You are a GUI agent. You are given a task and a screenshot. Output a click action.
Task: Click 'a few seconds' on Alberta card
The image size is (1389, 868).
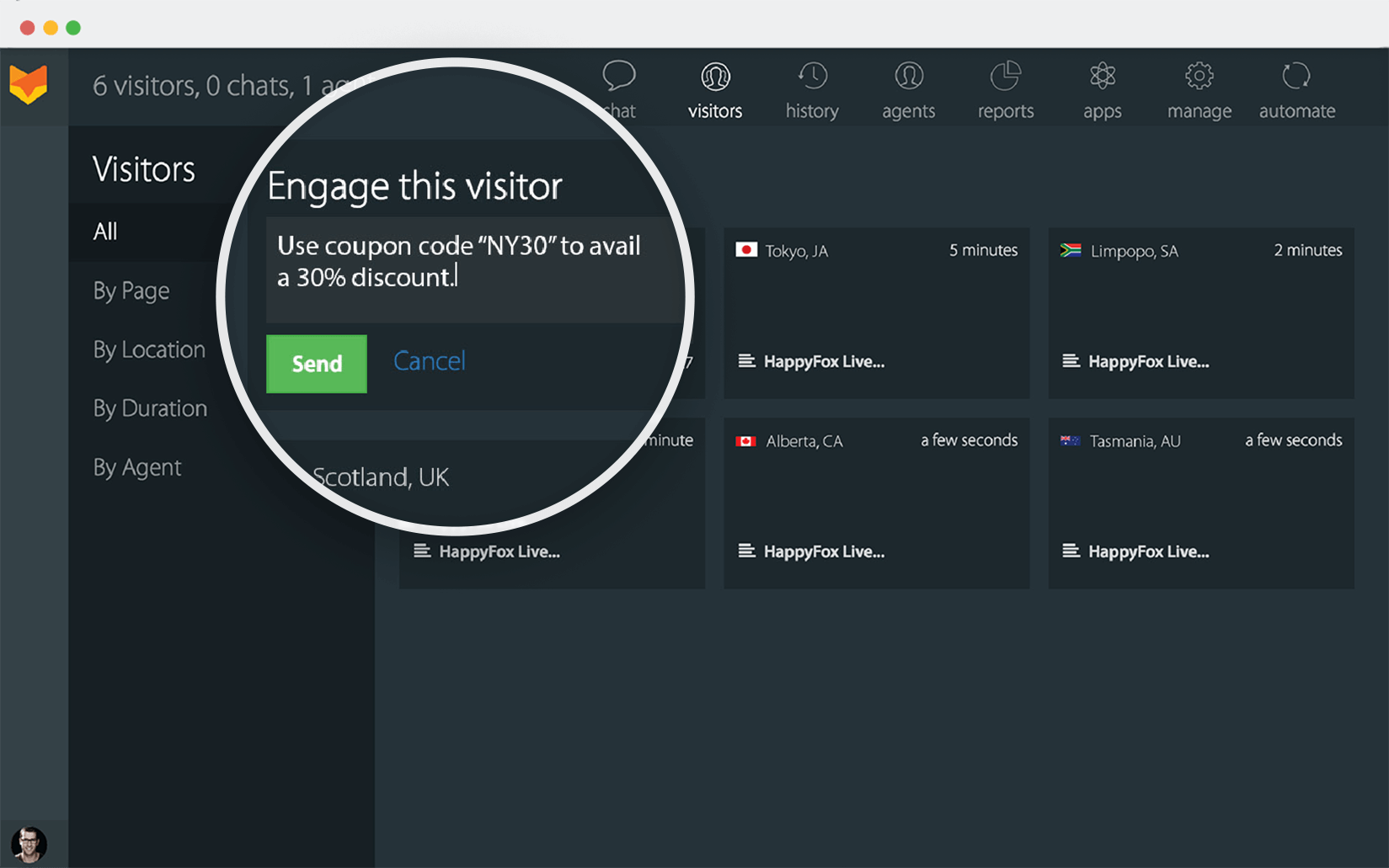(x=970, y=440)
